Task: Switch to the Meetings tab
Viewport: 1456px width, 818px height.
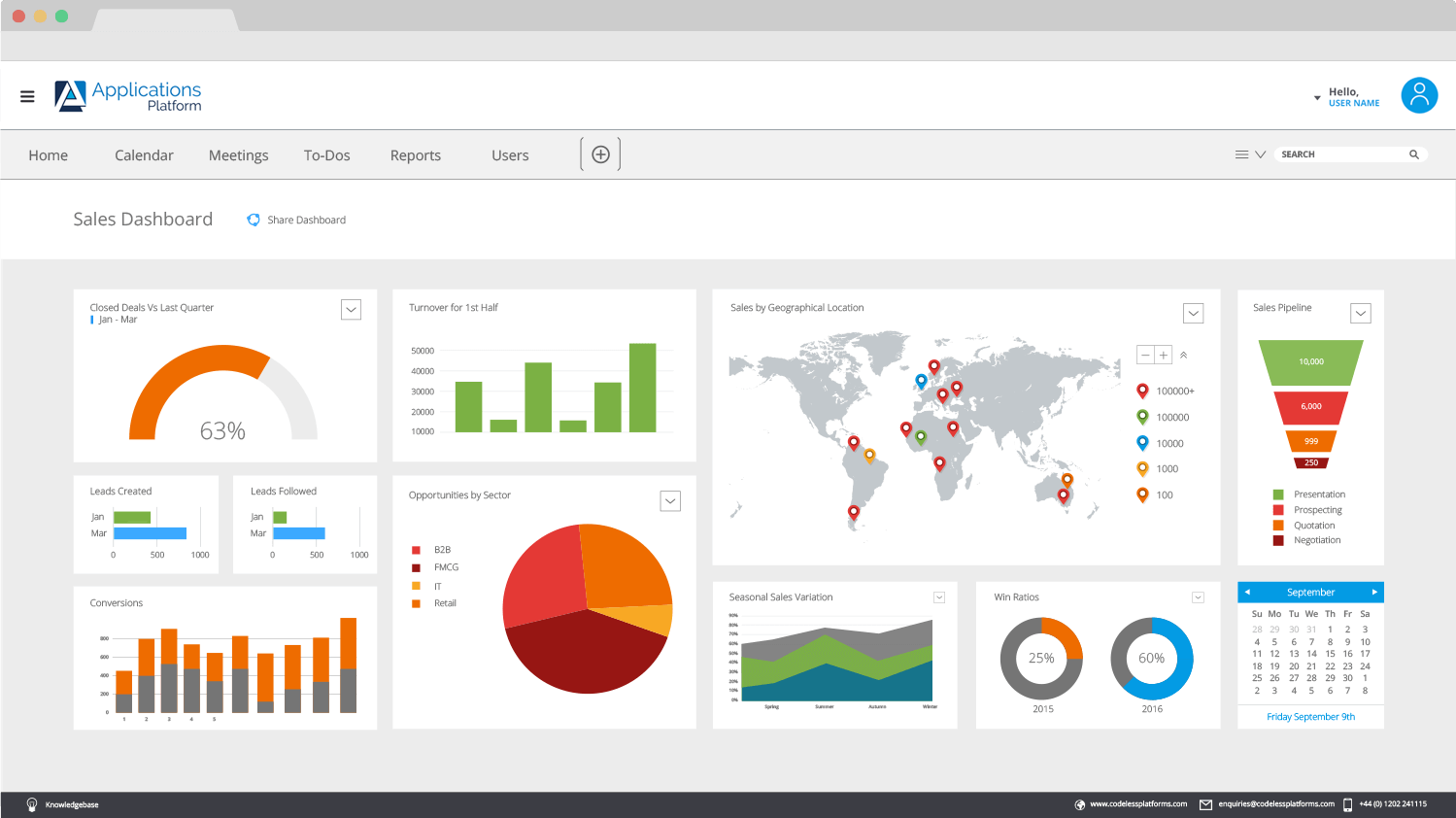Action: coord(239,155)
